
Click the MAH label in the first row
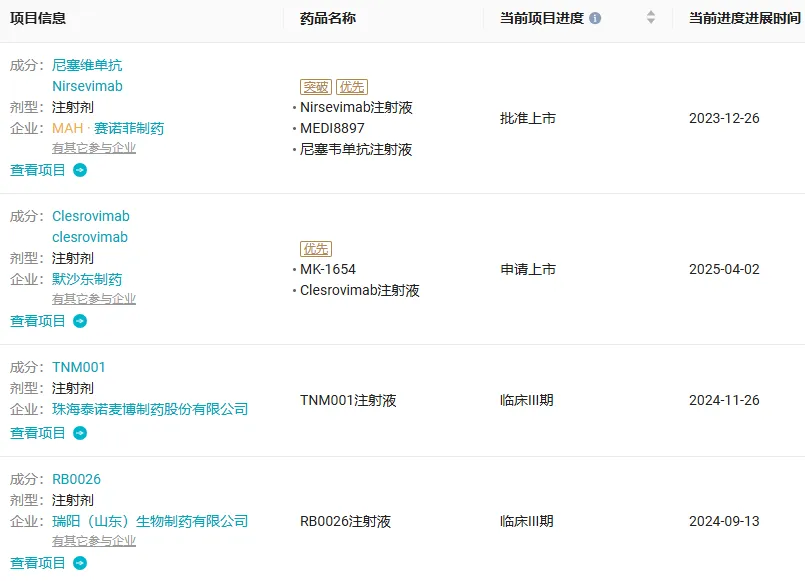click(67, 128)
